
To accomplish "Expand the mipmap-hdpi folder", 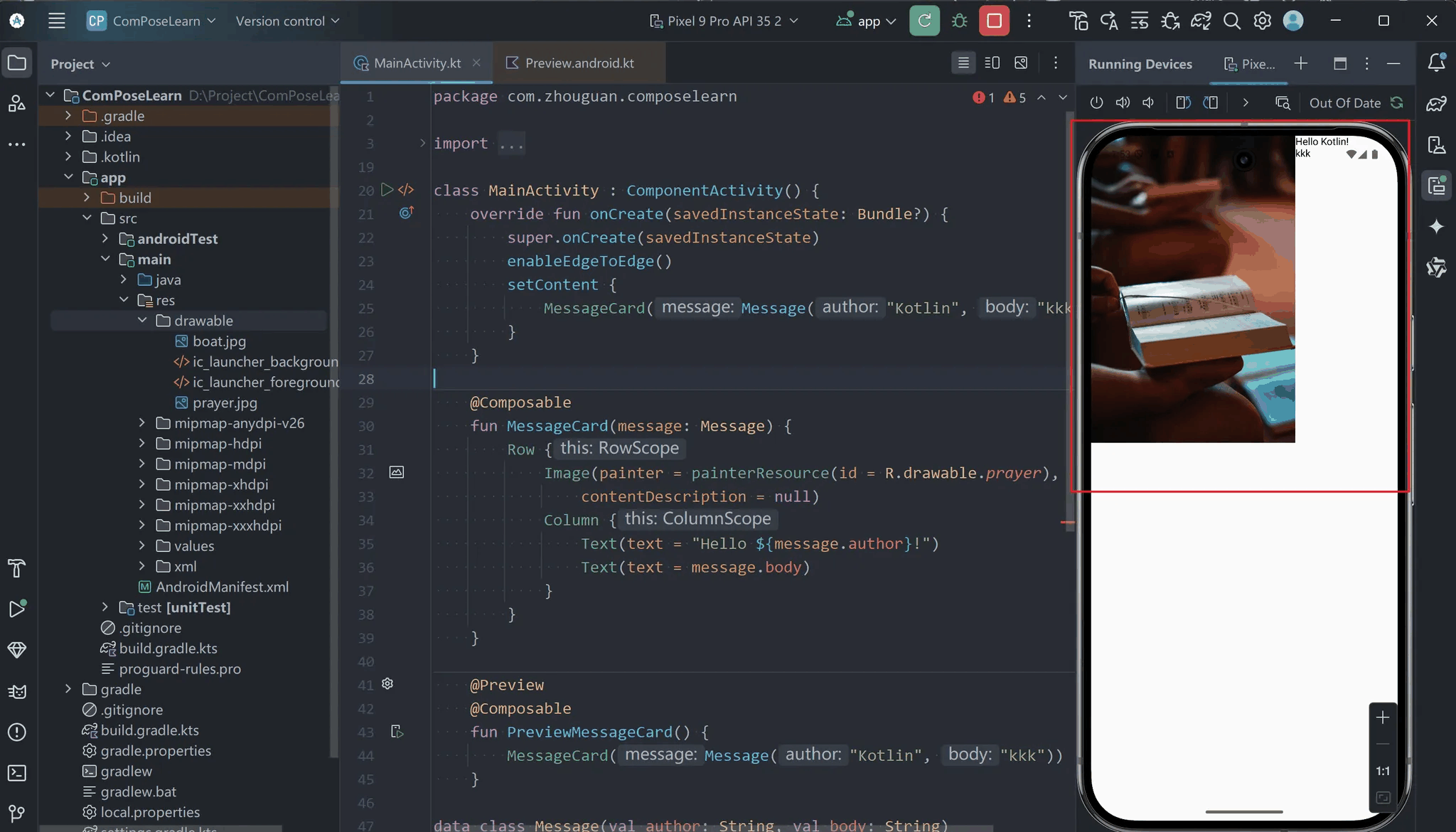I will pos(141,444).
